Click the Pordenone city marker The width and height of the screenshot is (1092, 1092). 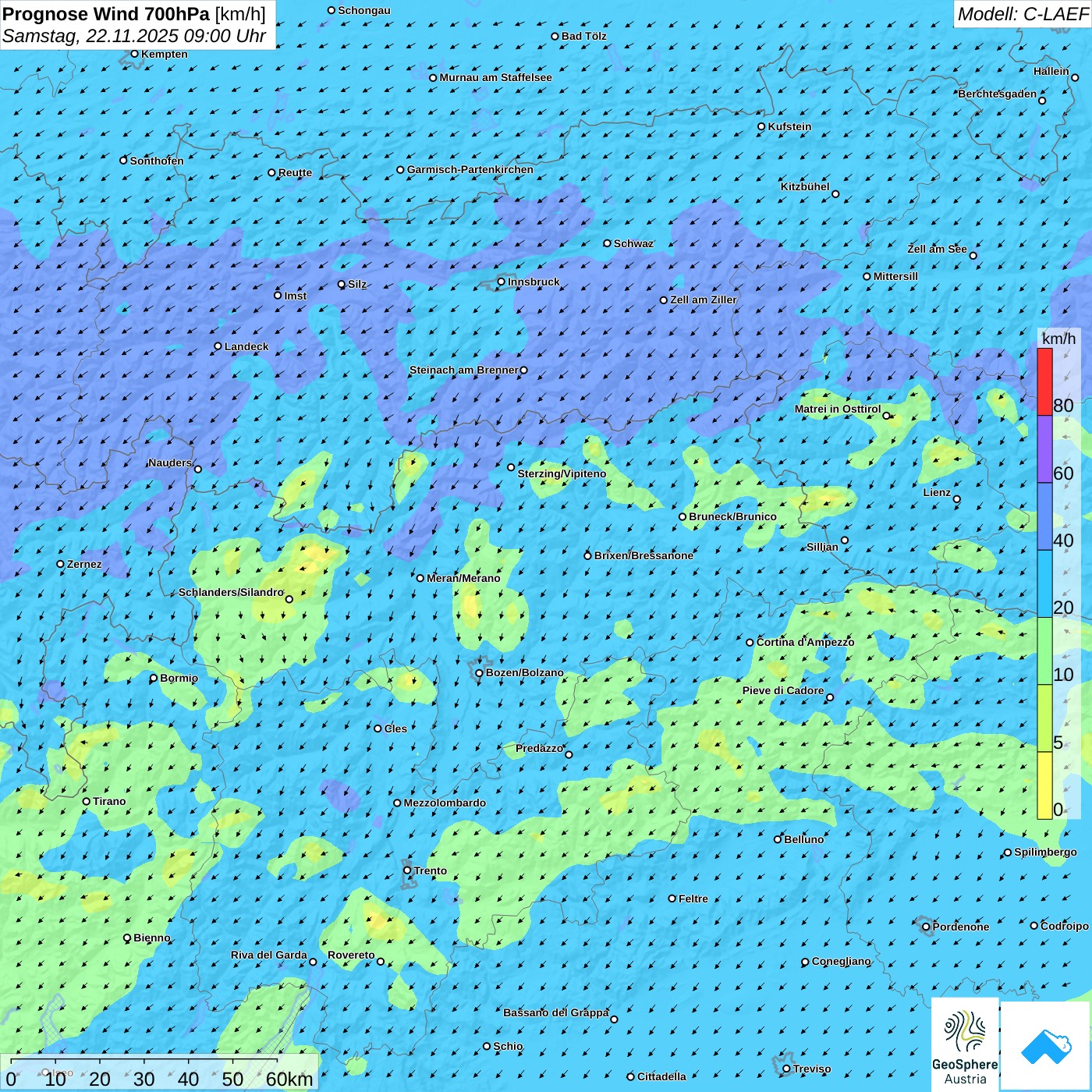pyautogui.click(x=927, y=927)
